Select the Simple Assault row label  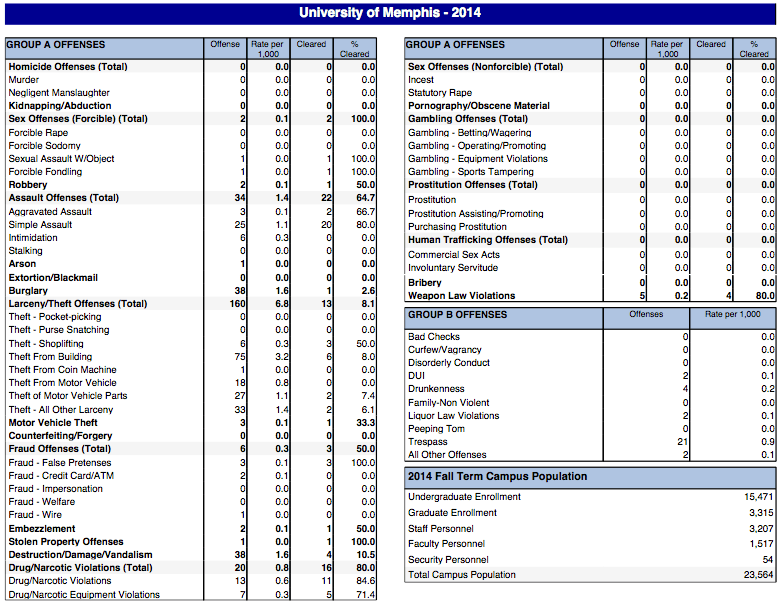pos(40,225)
